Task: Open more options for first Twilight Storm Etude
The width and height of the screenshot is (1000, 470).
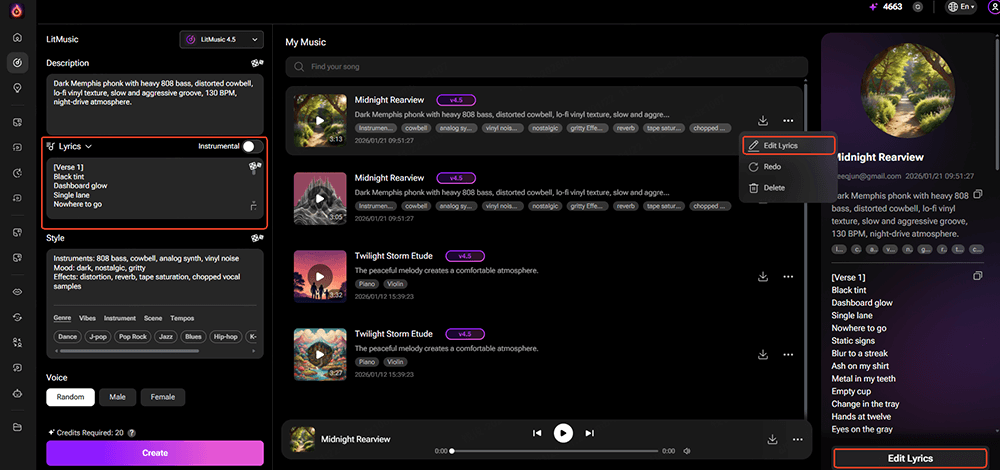Action: tap(788, 277)
